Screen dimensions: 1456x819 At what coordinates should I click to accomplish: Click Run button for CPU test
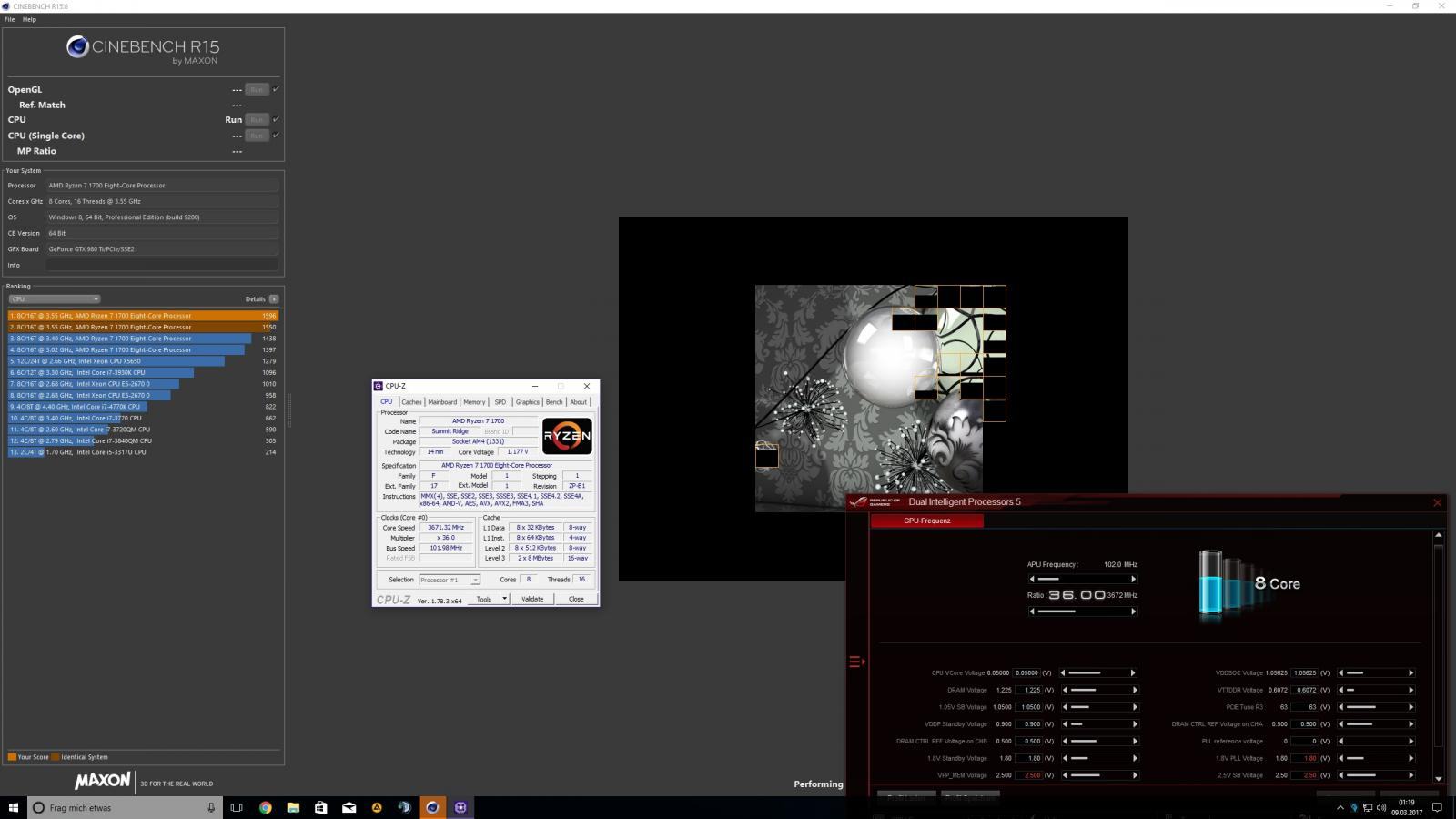pyautogui.click(x=257, y=119)
